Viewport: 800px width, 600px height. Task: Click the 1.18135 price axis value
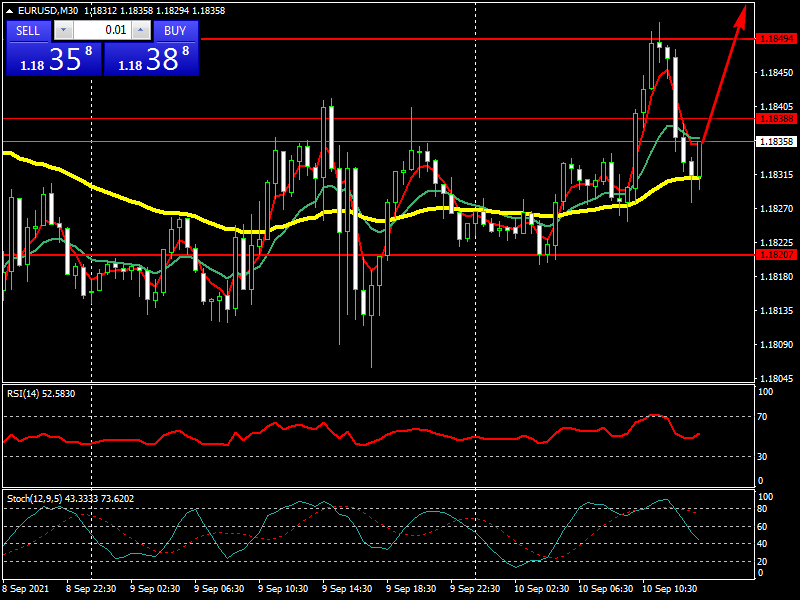coord(777,311)
